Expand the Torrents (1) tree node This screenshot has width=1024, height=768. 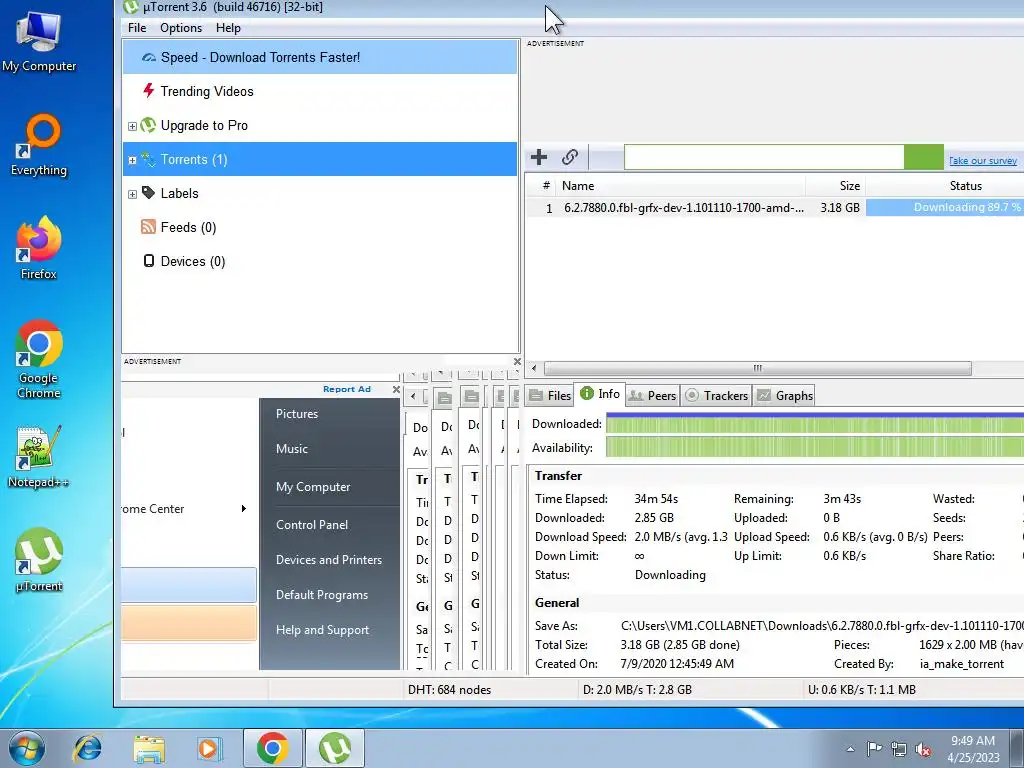click(x=132, y=160)
